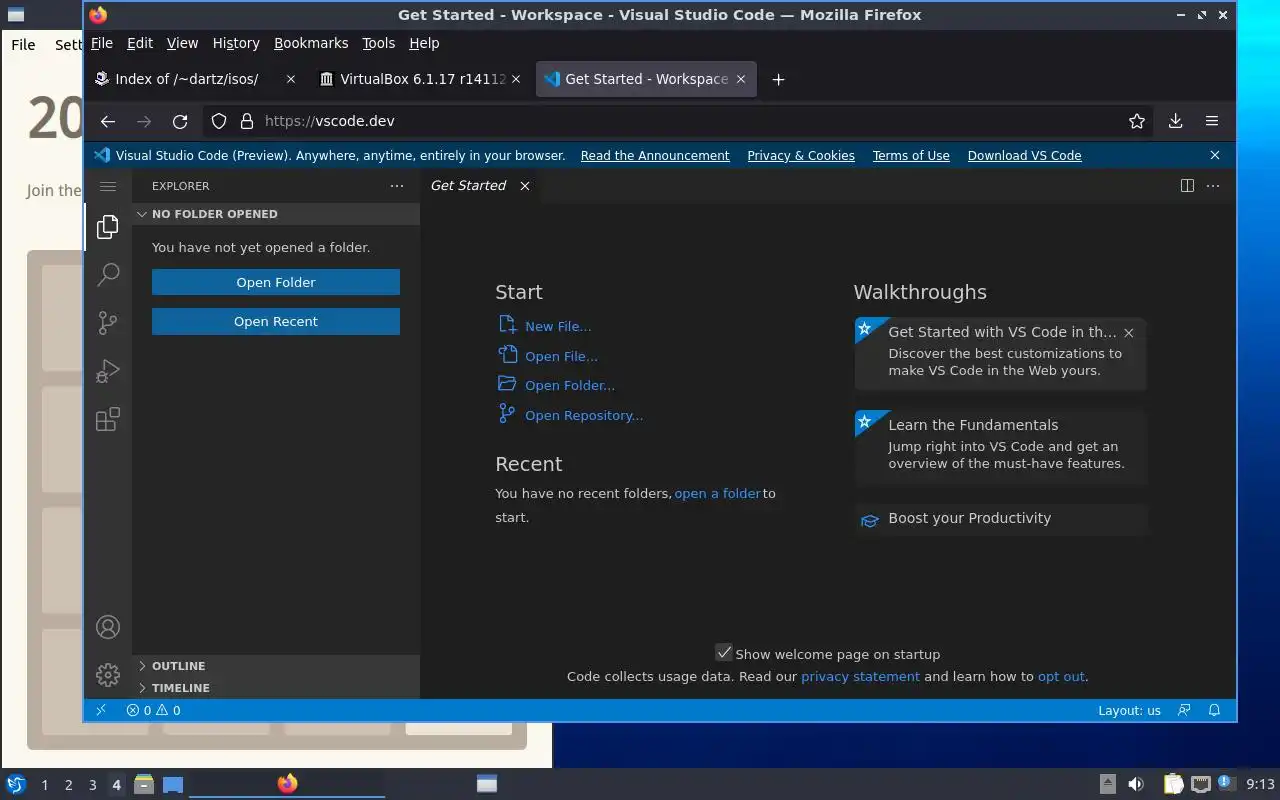
Task: Click the feedback icon in status bar
Action: (1185, 710)
